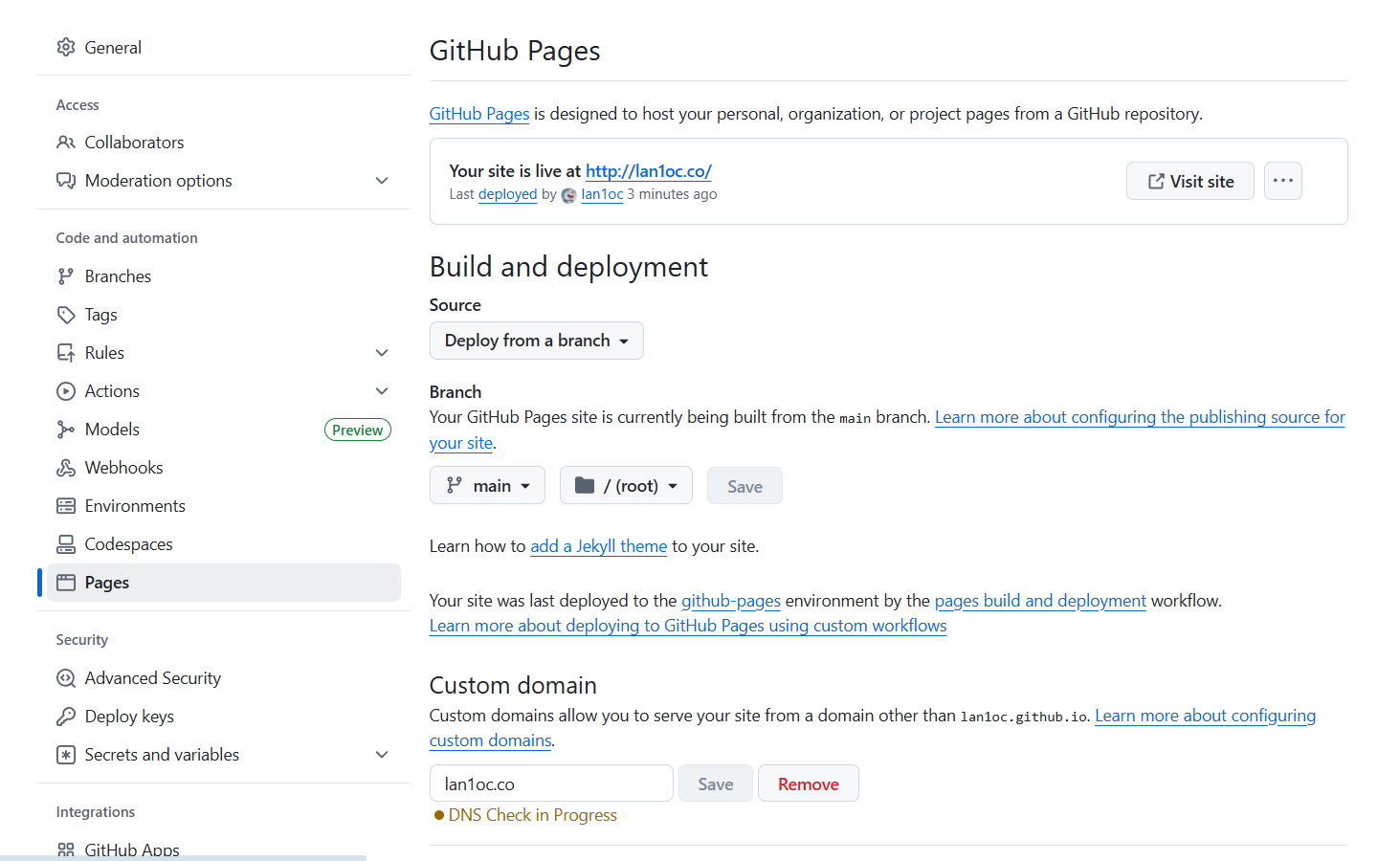This screenshot has width=1400, height=861.
Task: Click the Tags label icon
Action: [66, 315]
